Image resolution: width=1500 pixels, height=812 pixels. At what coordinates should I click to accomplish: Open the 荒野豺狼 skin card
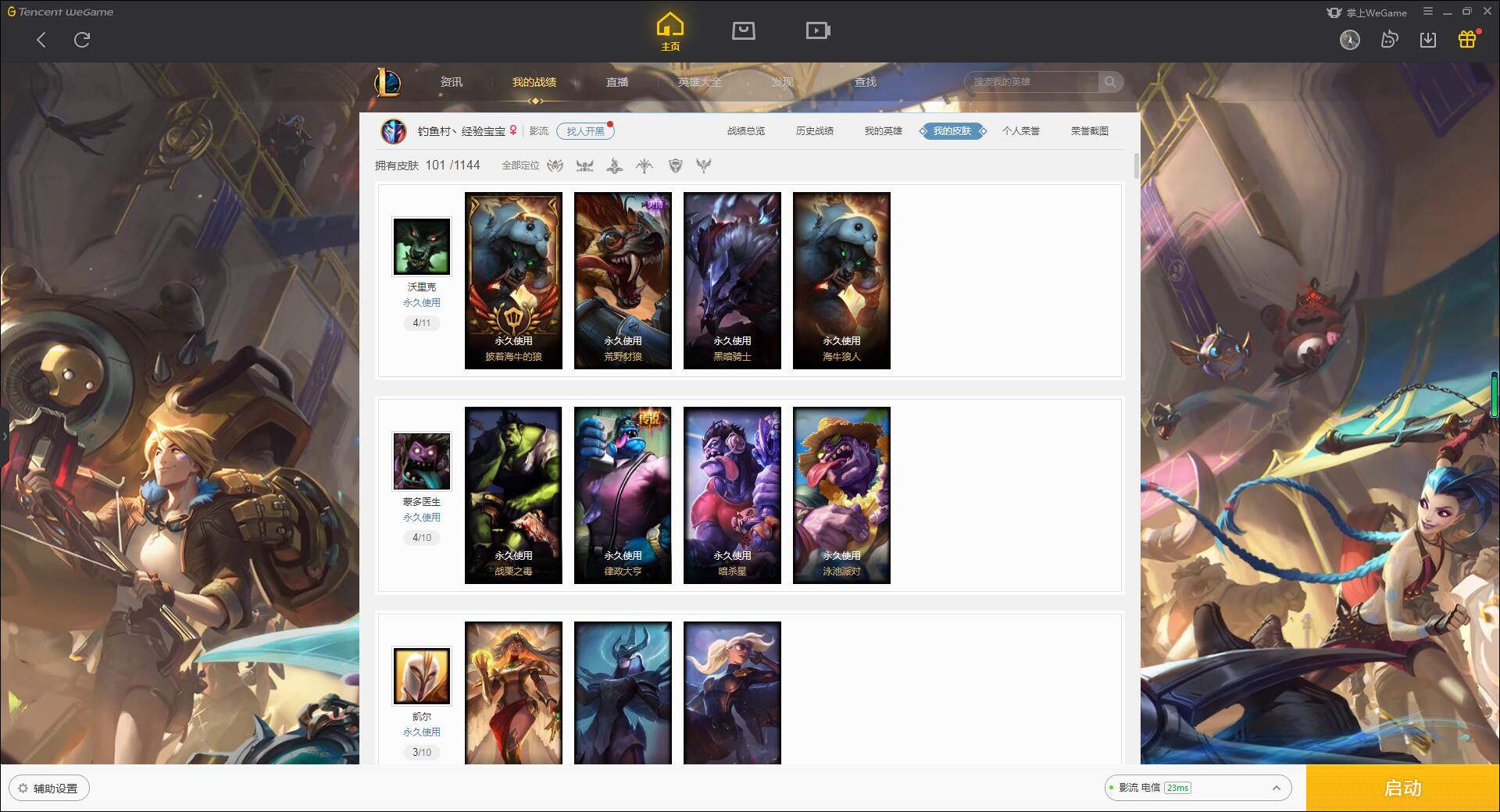coord(623,280)
